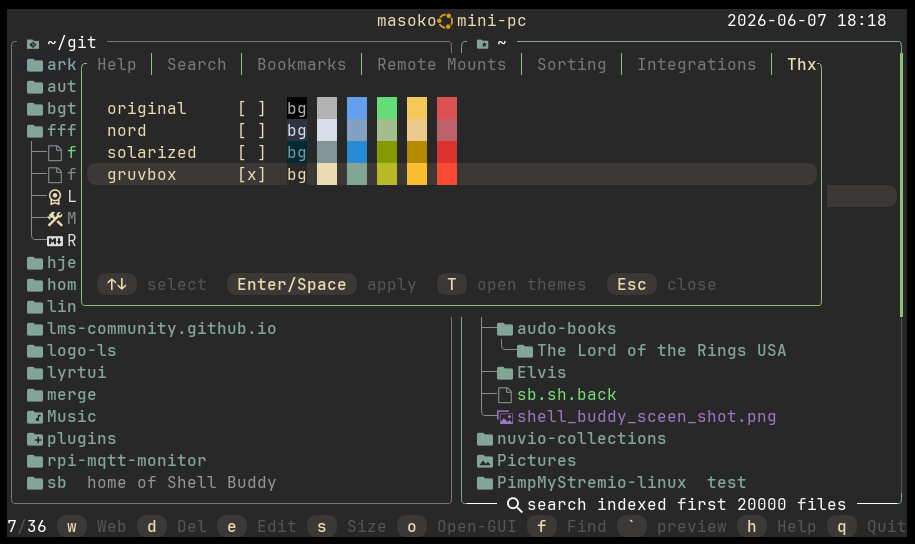915x544 pixels.
Task: Switch to the Search tab
Action: click(197, 64)
